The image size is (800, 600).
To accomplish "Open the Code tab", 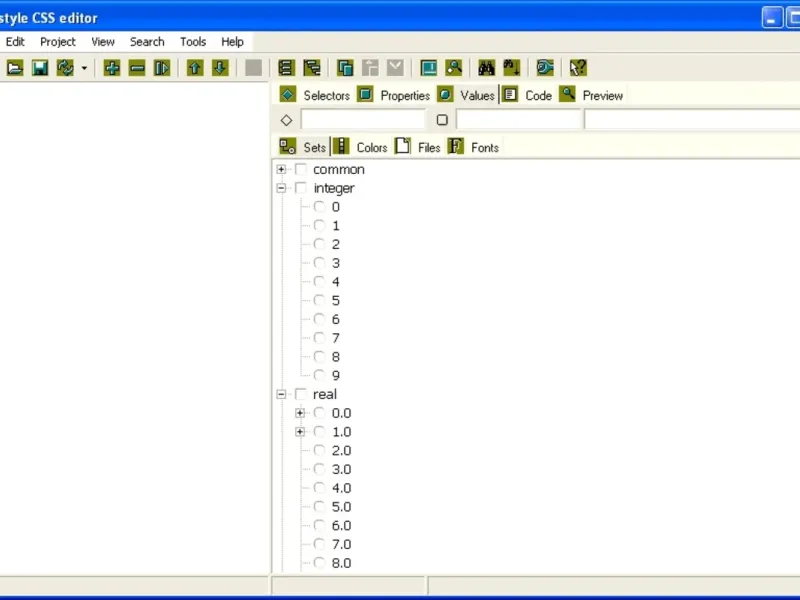I will pos(527,95).
